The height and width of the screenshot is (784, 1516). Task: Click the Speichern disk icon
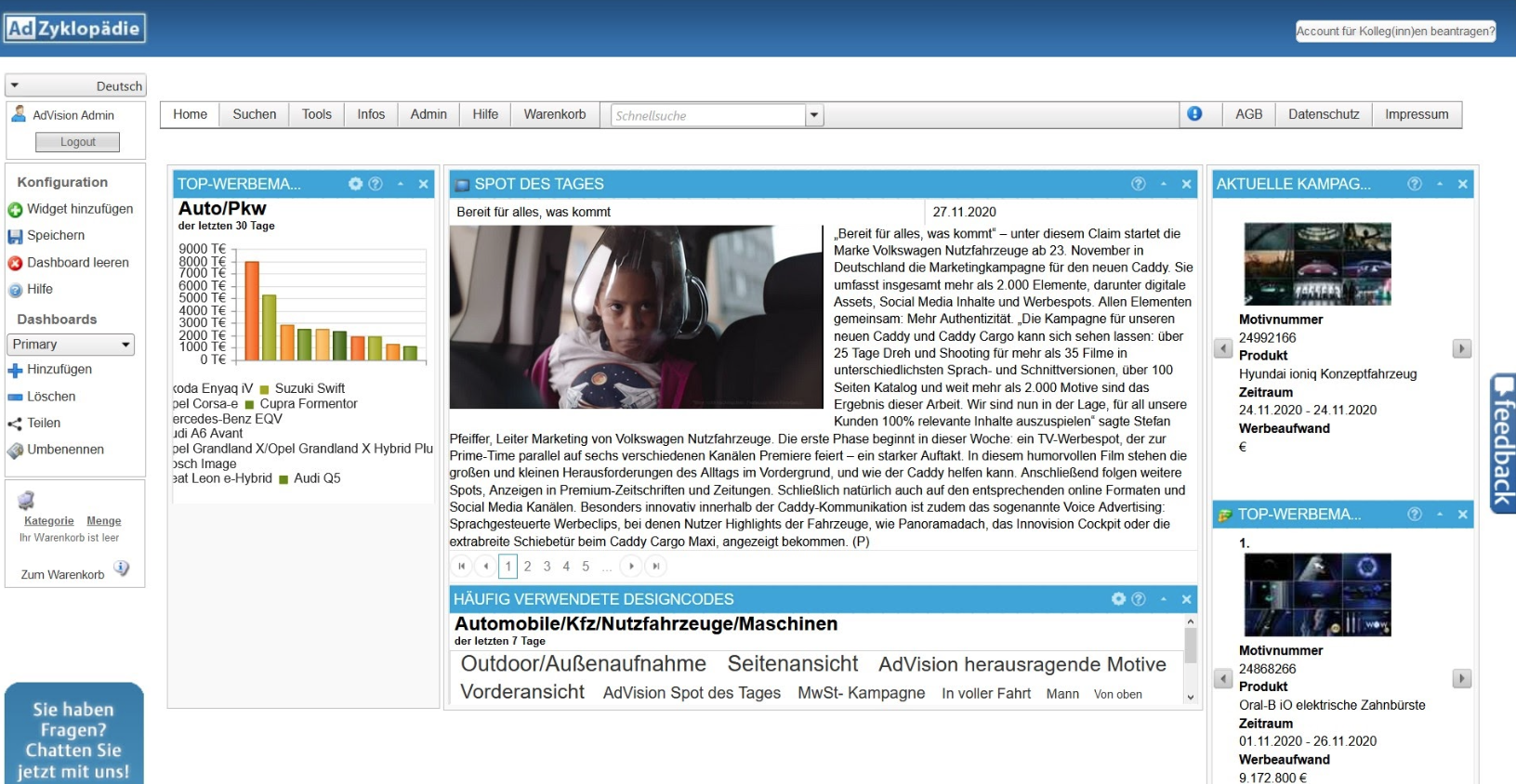(15, 237)
